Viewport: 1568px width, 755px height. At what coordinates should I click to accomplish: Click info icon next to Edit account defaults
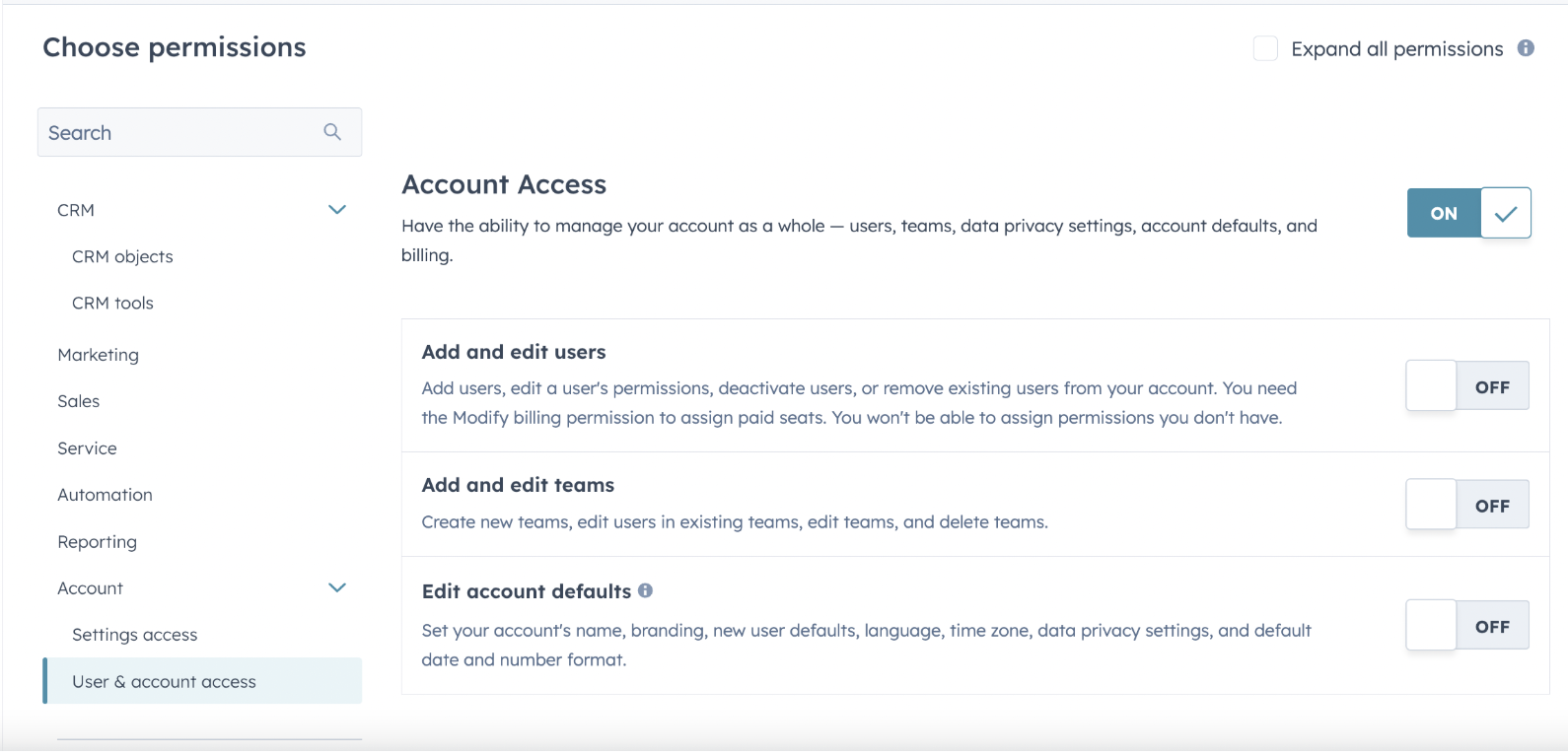click(x=645, y=590)
